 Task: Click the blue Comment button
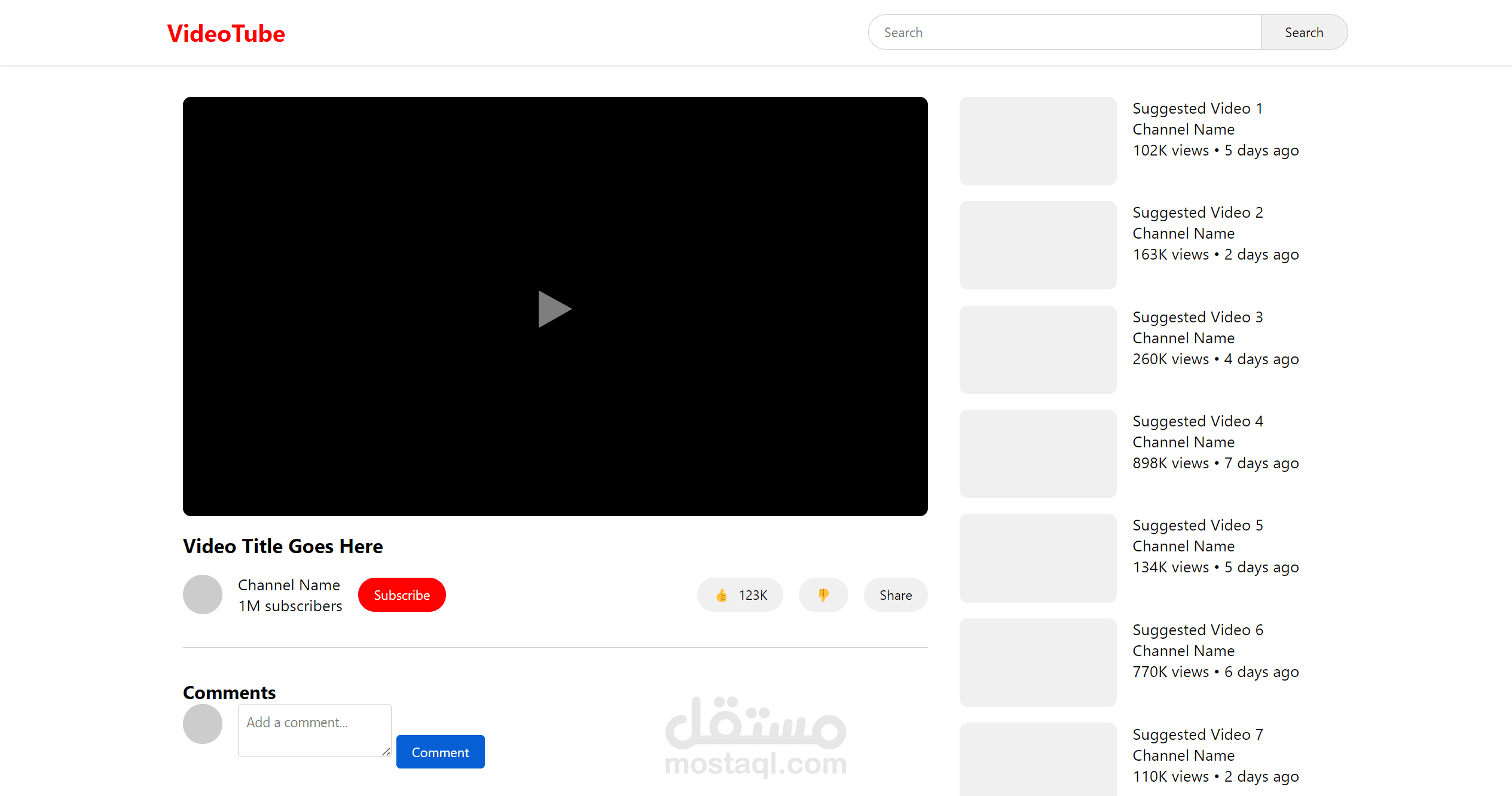coord(440,752)
